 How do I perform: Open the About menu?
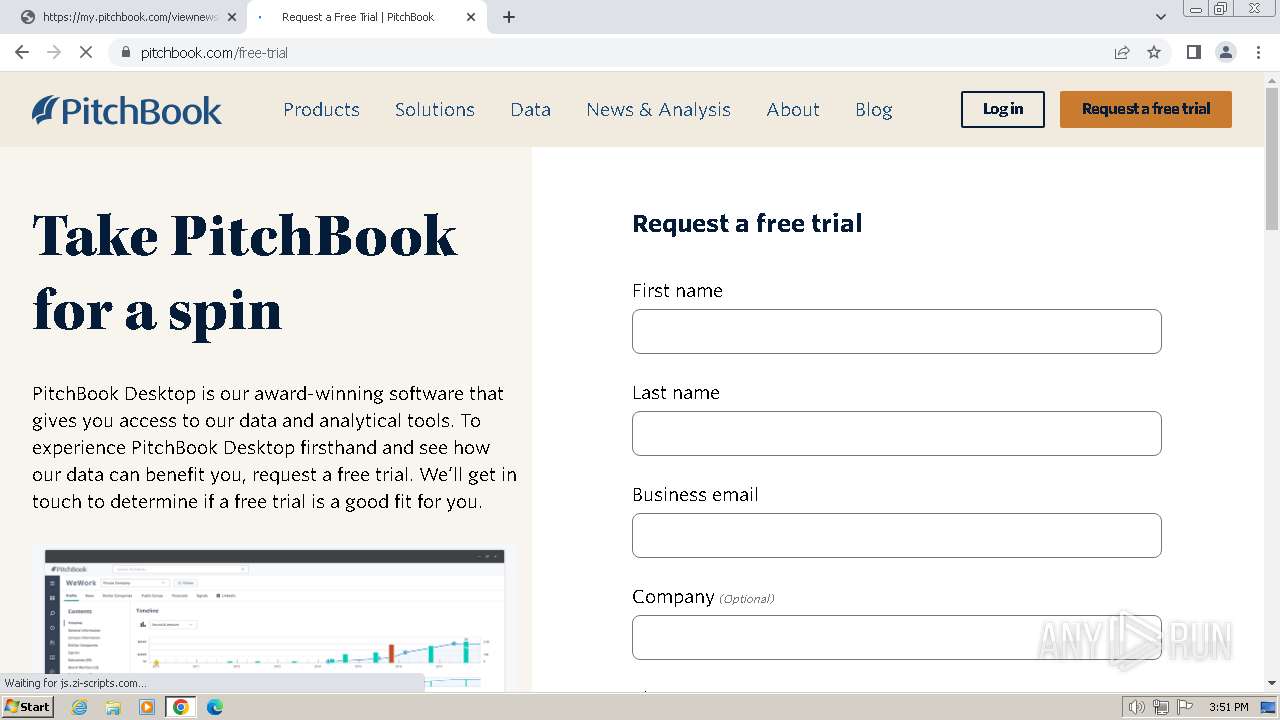[793, 110]
